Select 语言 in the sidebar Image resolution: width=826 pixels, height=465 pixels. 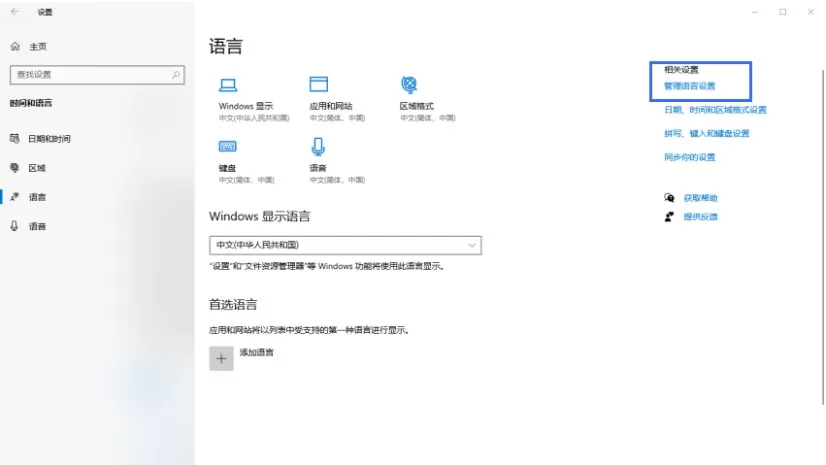37,197
